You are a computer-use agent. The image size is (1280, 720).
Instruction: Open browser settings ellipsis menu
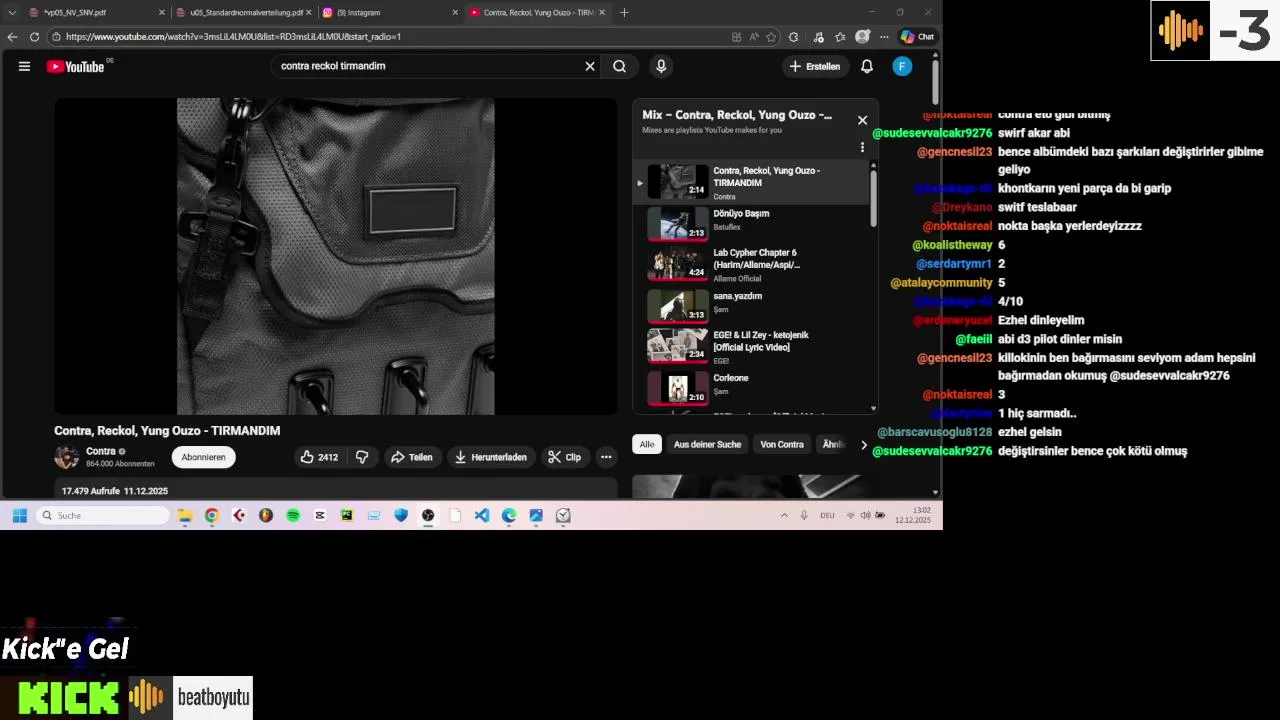[x=884, y=37]
